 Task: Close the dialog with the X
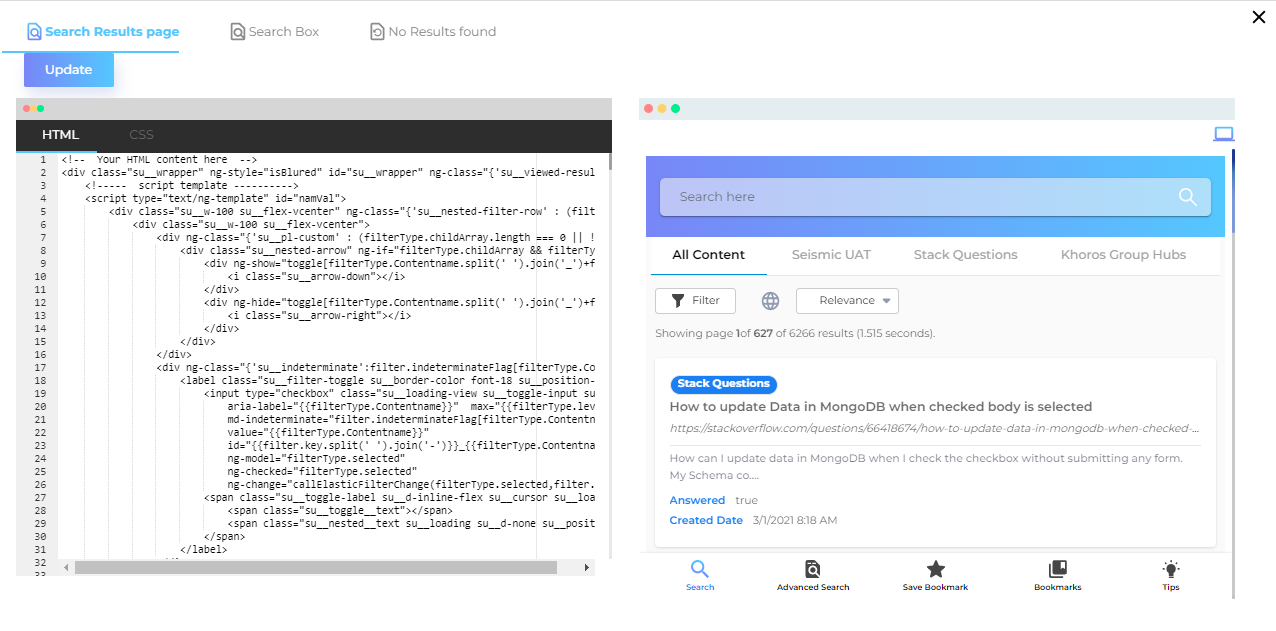tap(1259, 17)
